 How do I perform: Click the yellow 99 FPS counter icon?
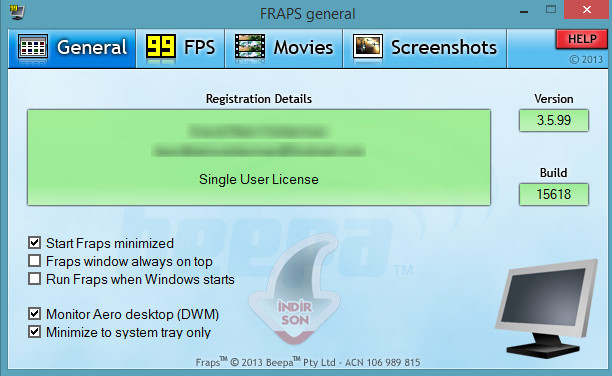[160, 46]
